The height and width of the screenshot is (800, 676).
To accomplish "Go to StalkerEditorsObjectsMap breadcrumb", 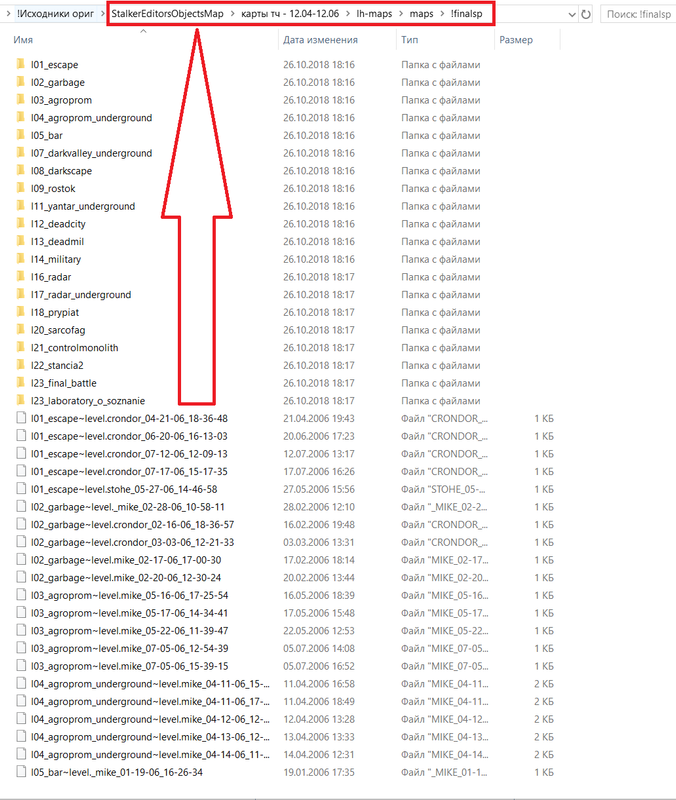I will (x=167, y=14).
